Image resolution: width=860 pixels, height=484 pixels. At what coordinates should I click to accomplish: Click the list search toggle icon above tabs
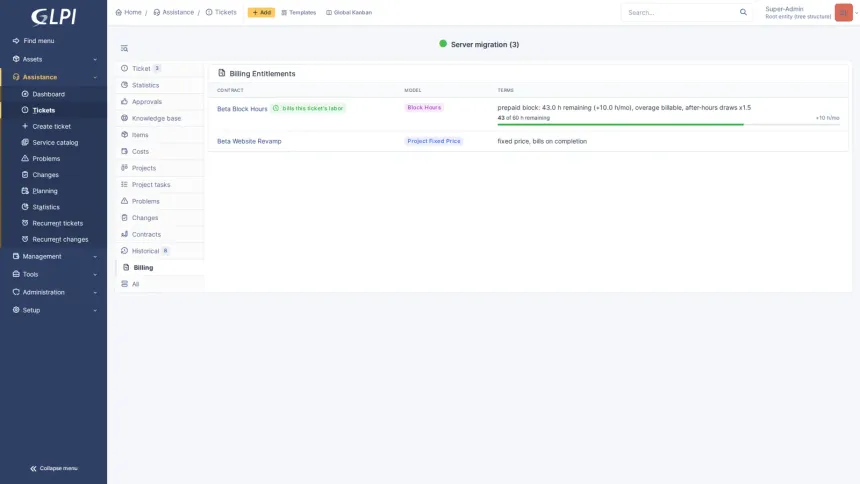pos(125,48)
